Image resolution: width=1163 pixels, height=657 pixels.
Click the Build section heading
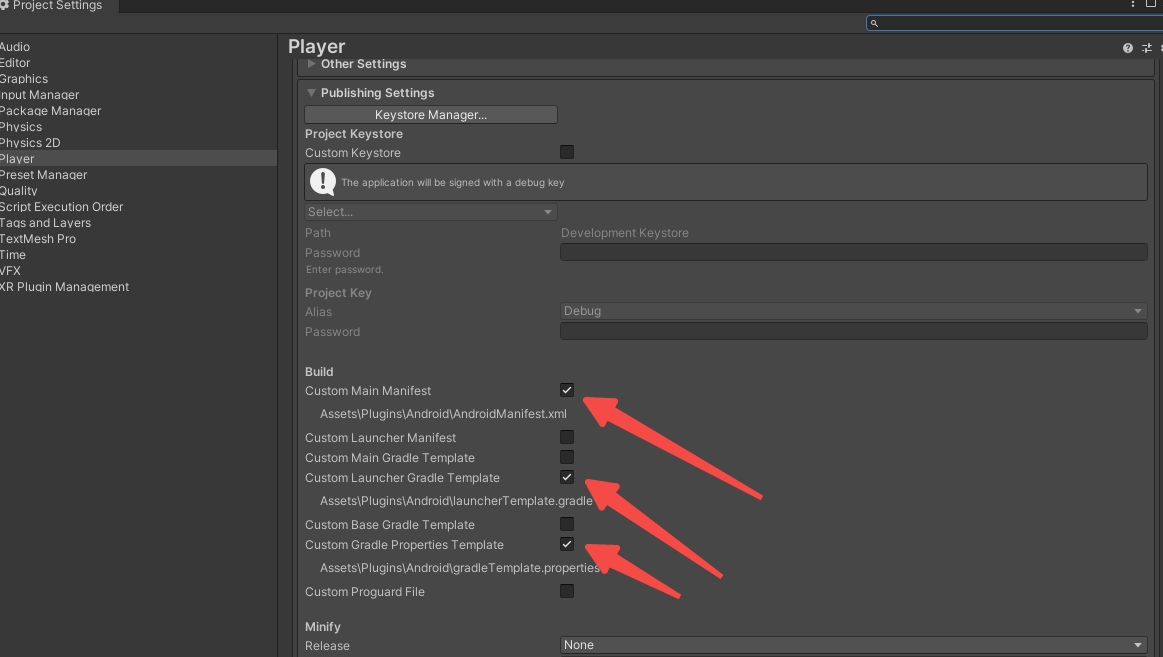319,372
